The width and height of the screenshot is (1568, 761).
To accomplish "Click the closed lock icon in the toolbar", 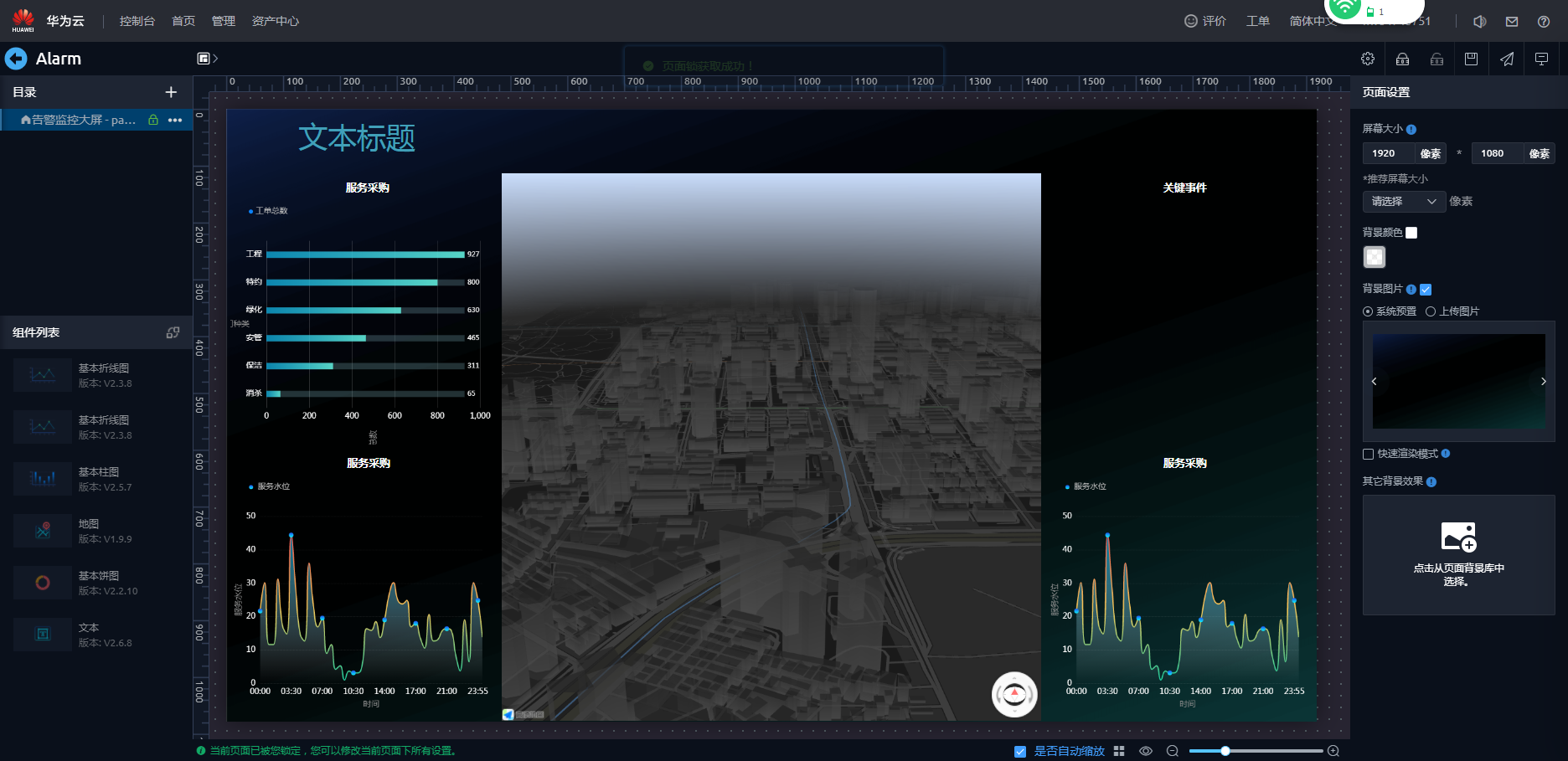I will pyautogui.click(x=1402, y=59).
